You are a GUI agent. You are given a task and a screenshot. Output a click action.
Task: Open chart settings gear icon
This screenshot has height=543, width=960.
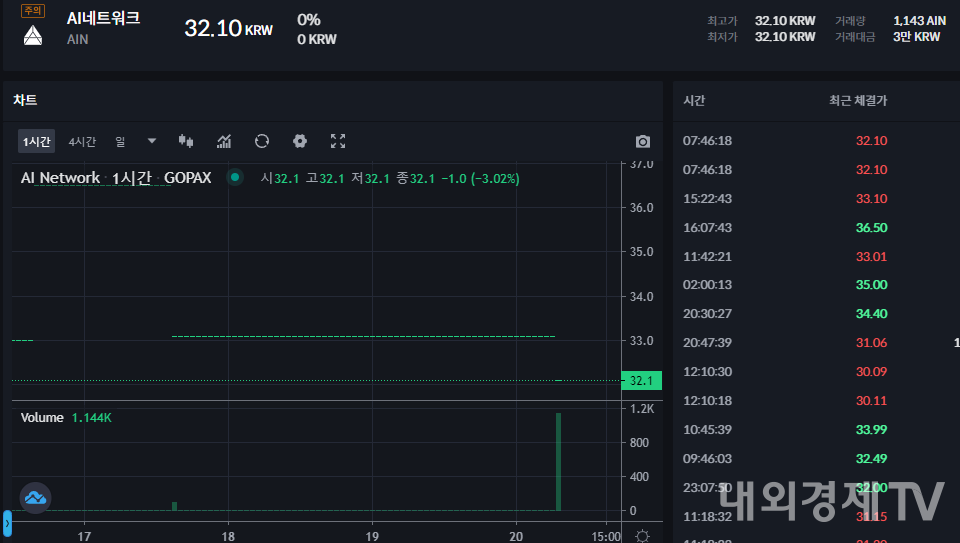[x=299, y=141]
